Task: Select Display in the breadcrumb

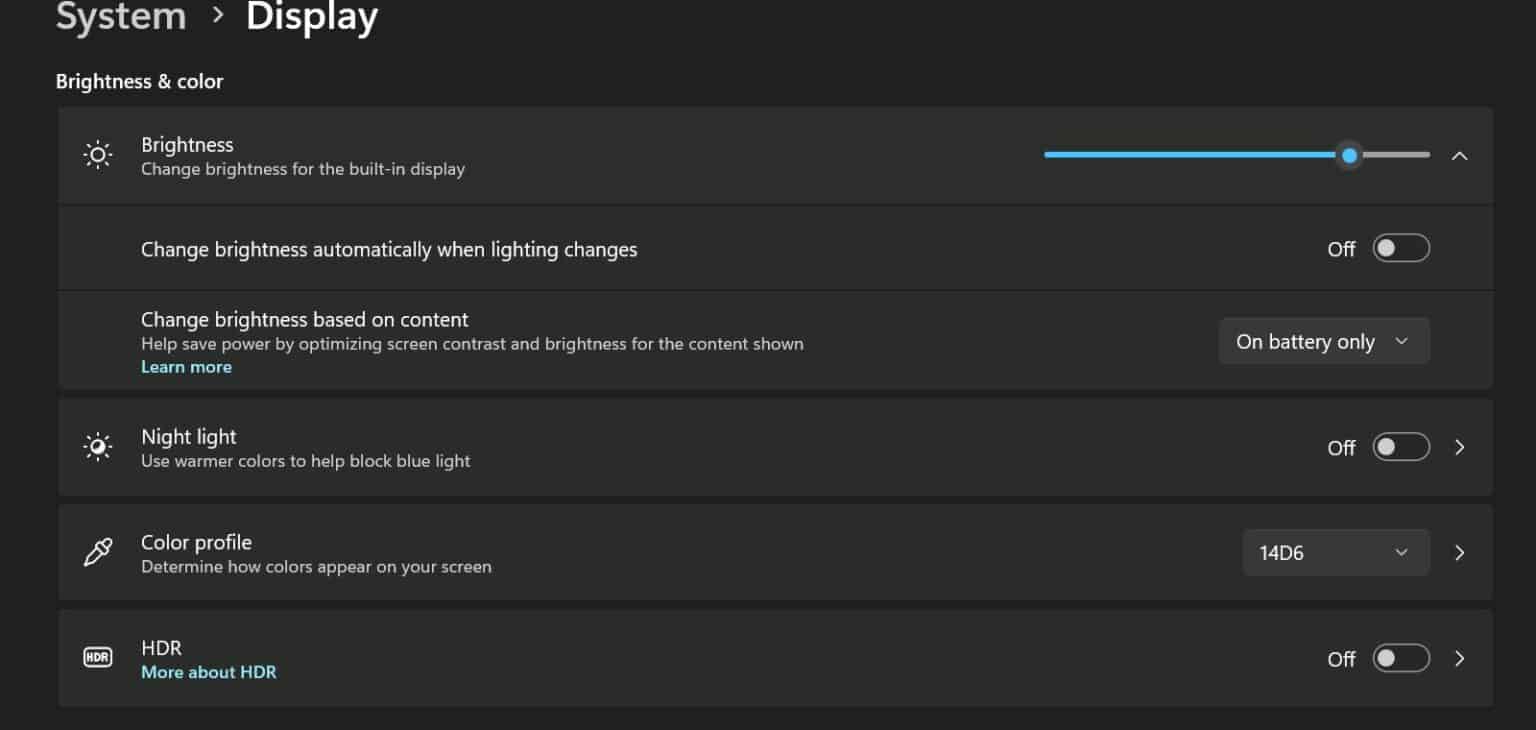Action: click(312, 17)
